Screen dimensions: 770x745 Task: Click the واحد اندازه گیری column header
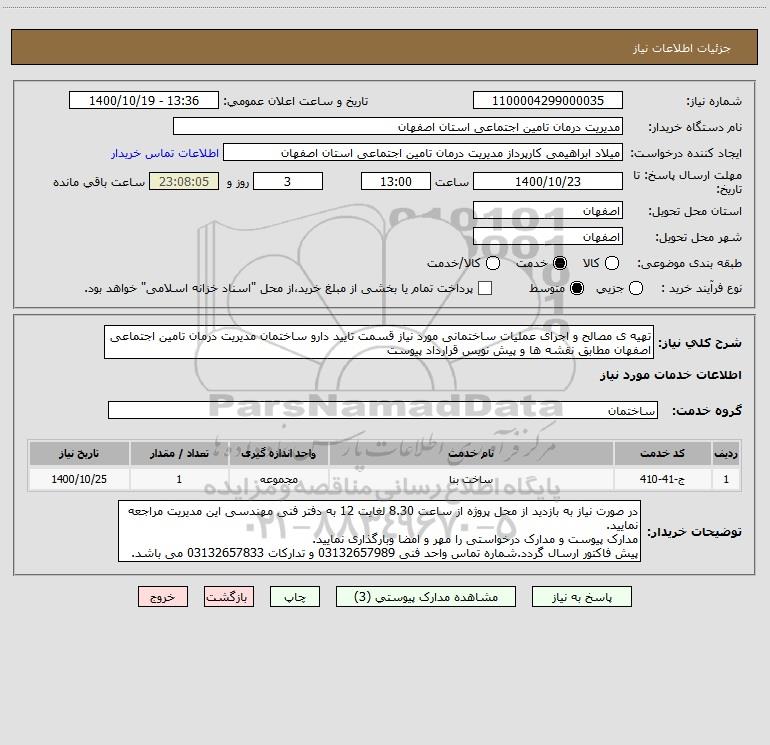click(x=278, y=453)
